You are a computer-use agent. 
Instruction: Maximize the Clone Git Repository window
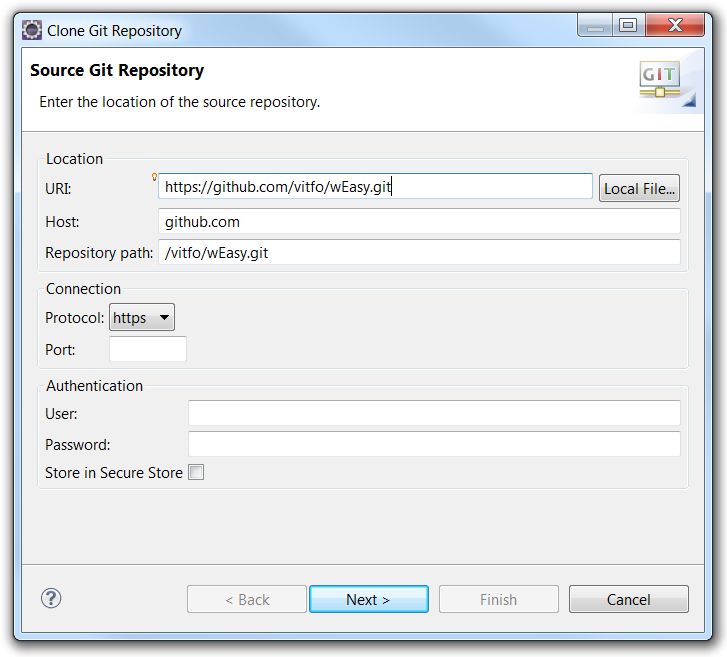tap(628, 25)
